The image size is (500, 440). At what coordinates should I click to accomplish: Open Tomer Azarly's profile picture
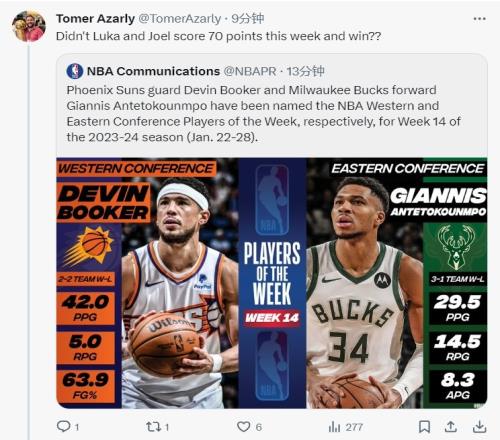tap(29, 26)
